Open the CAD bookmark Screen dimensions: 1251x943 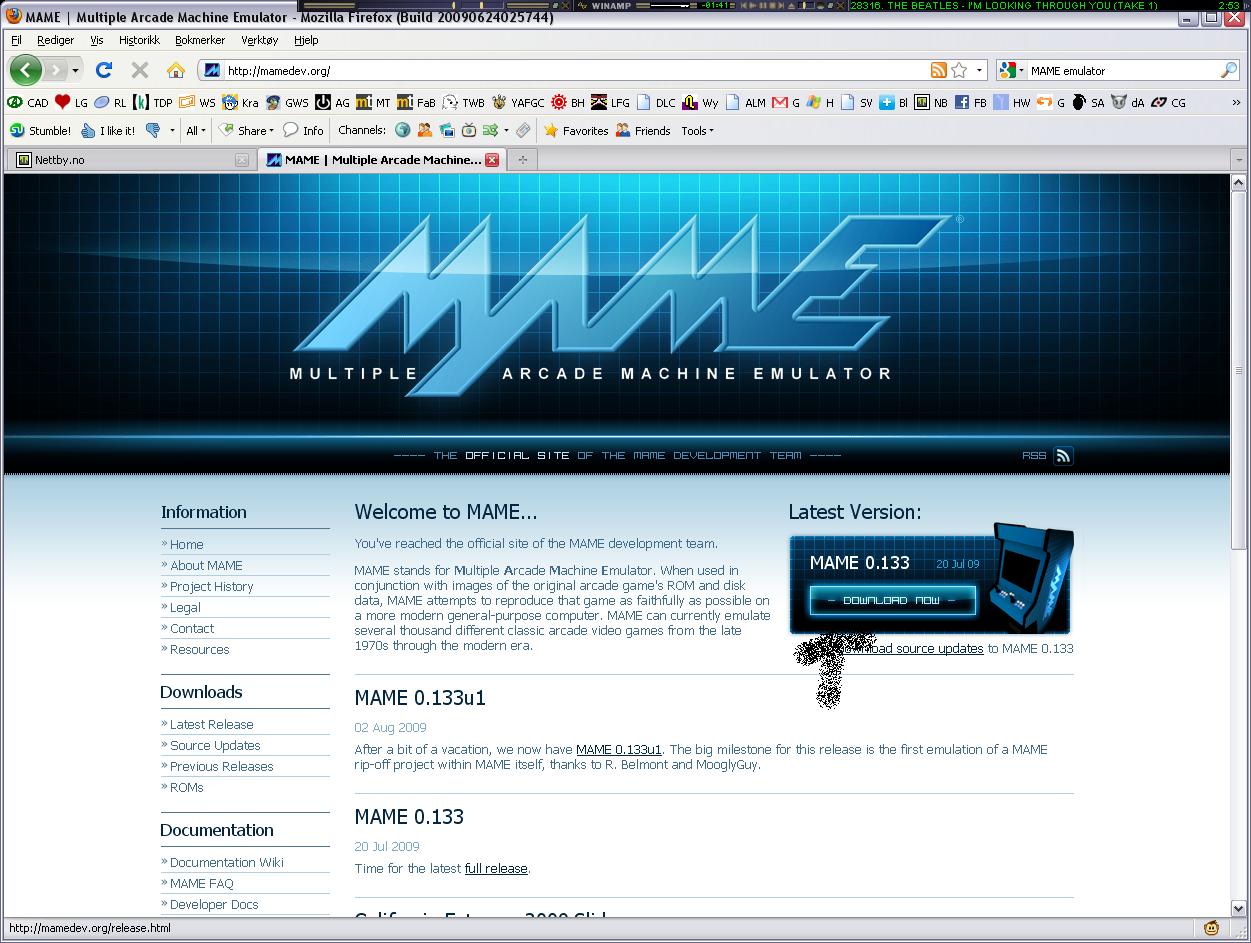tap(29, 102)
